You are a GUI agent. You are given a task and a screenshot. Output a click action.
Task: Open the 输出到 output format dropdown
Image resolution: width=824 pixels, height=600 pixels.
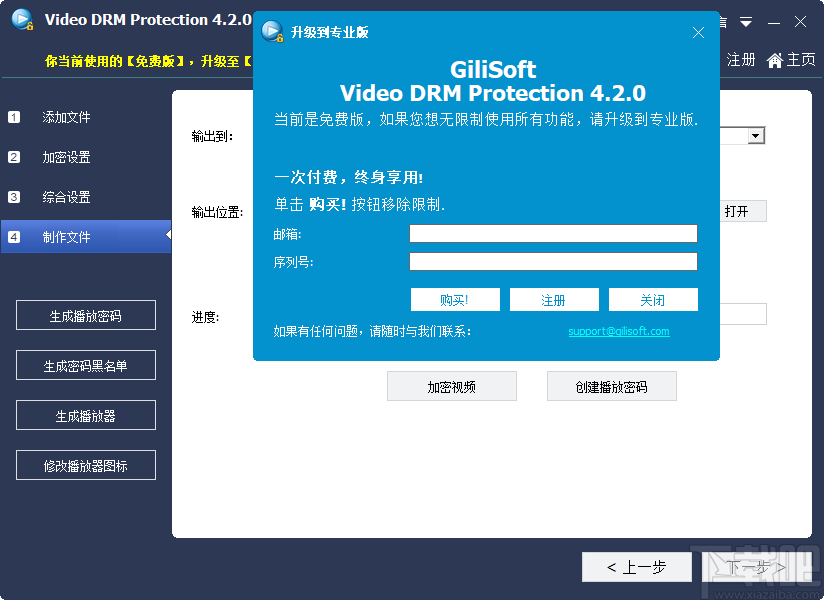tap(757, 135)
